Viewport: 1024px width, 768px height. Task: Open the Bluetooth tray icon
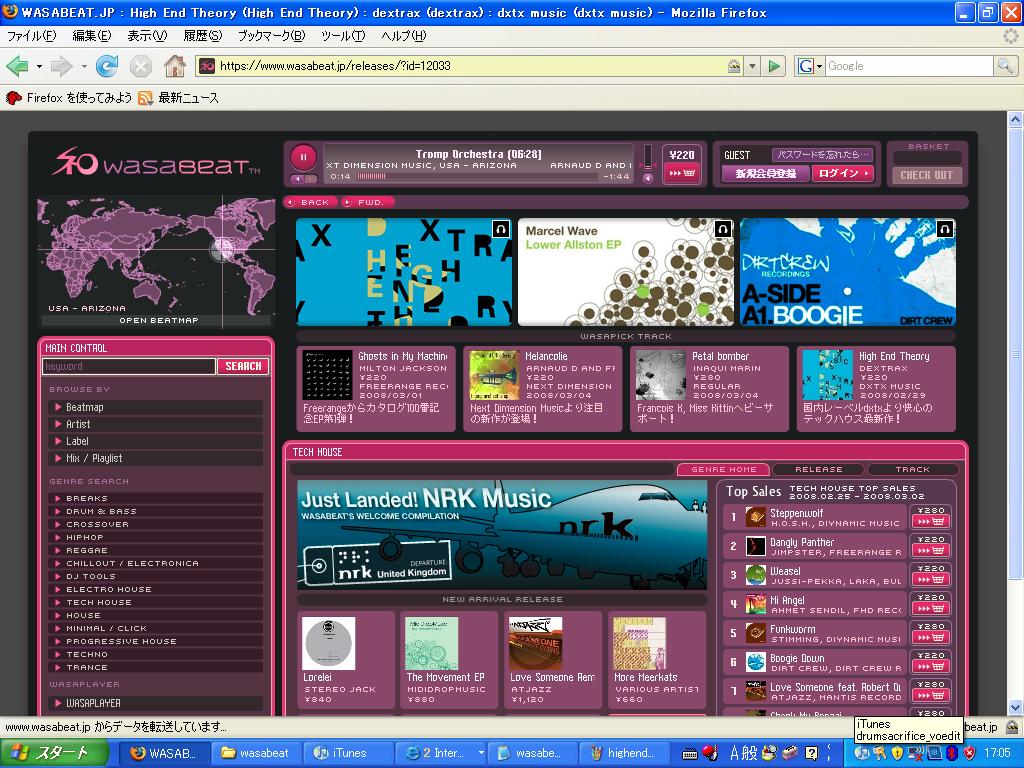[952, 753]
